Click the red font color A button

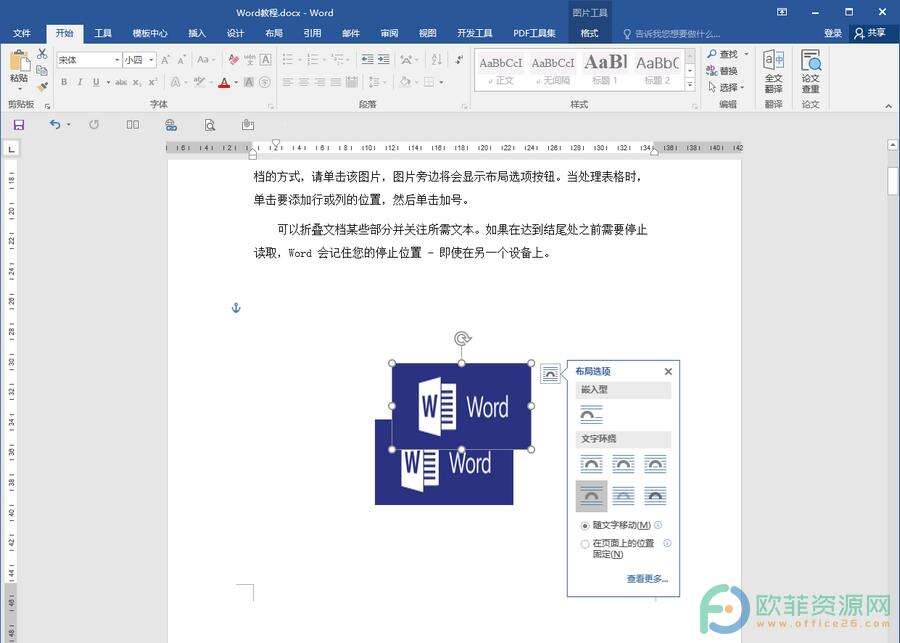223,82
